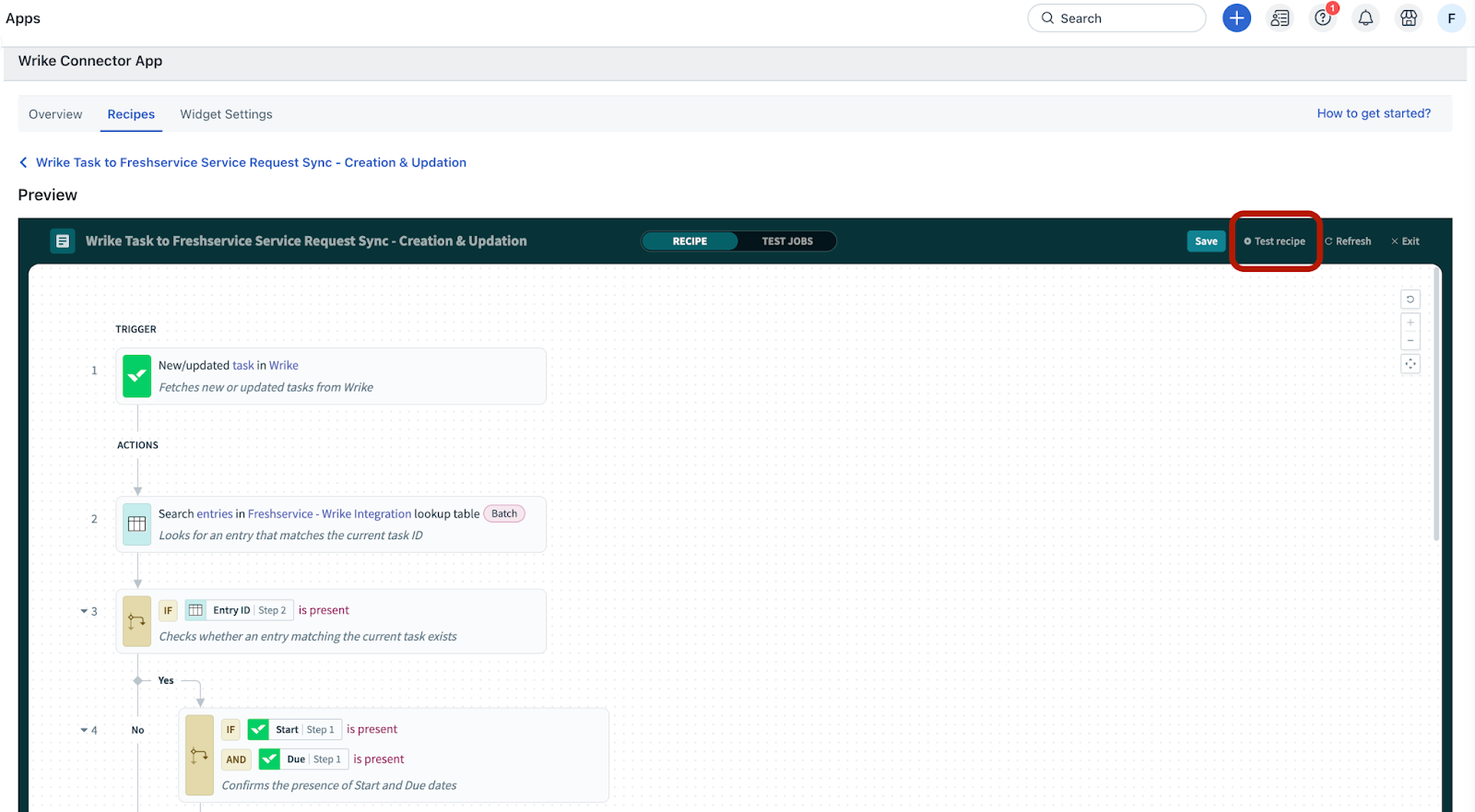The image size is (1475, 812).
Task: Click the ACTIONS section label
Action: pos(137,445)
